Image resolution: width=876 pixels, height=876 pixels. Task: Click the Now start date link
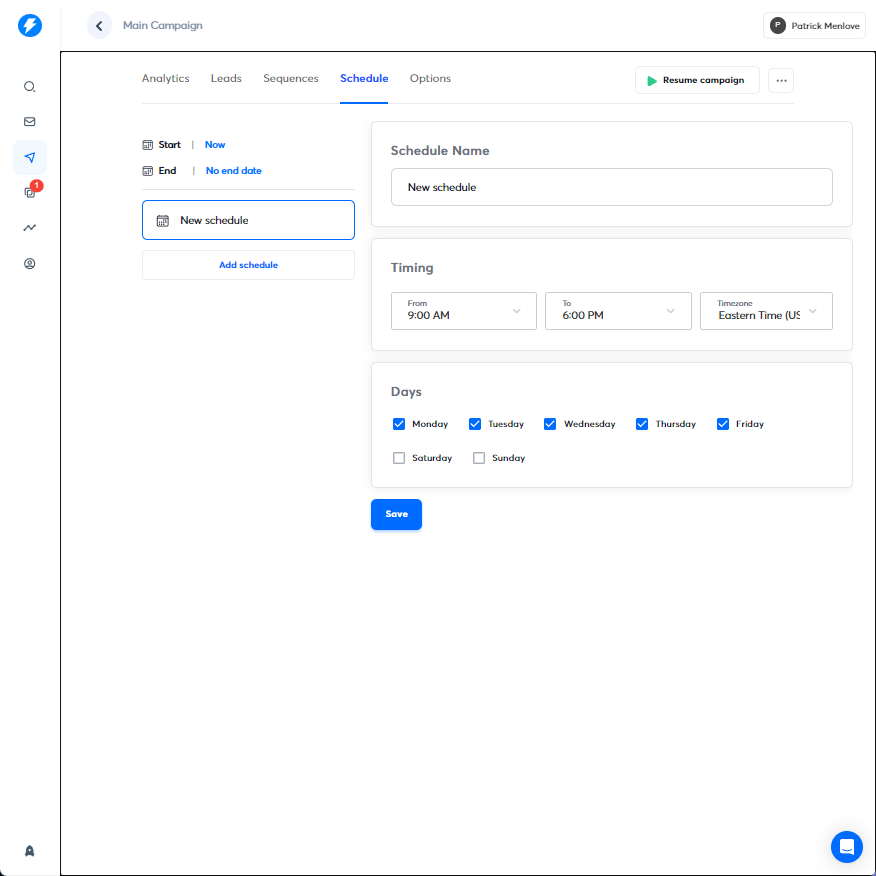[215, 145]
